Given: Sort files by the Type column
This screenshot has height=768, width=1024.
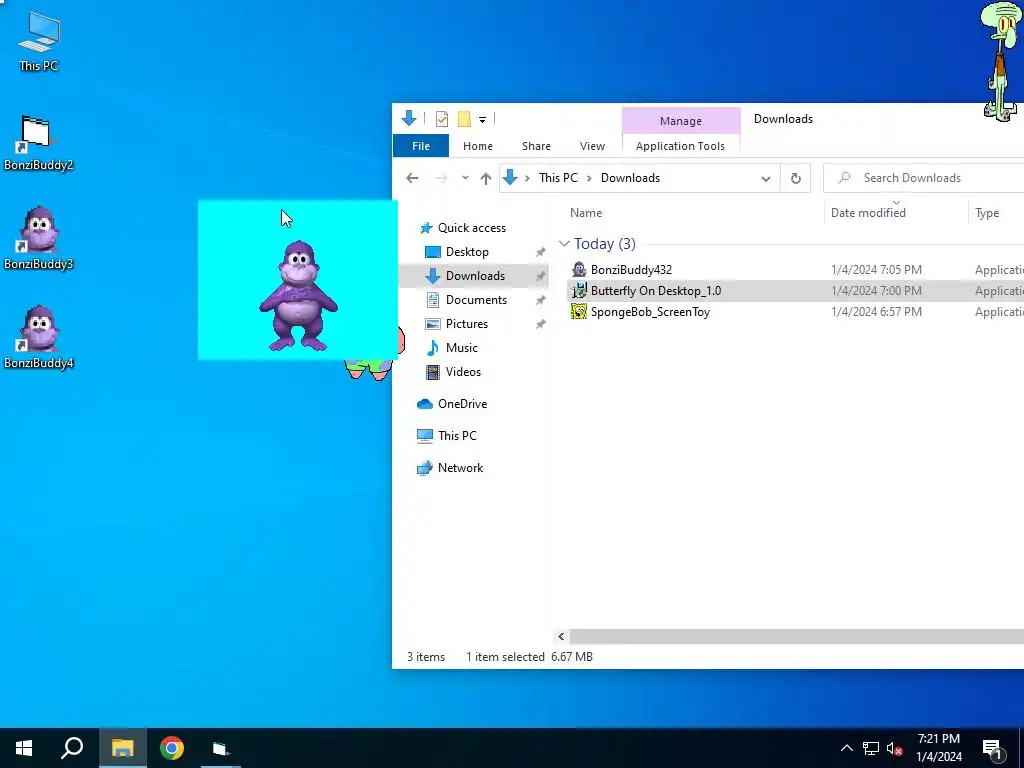Looking at the screenshot, I should pyautogui.click(x=987, y=212).
